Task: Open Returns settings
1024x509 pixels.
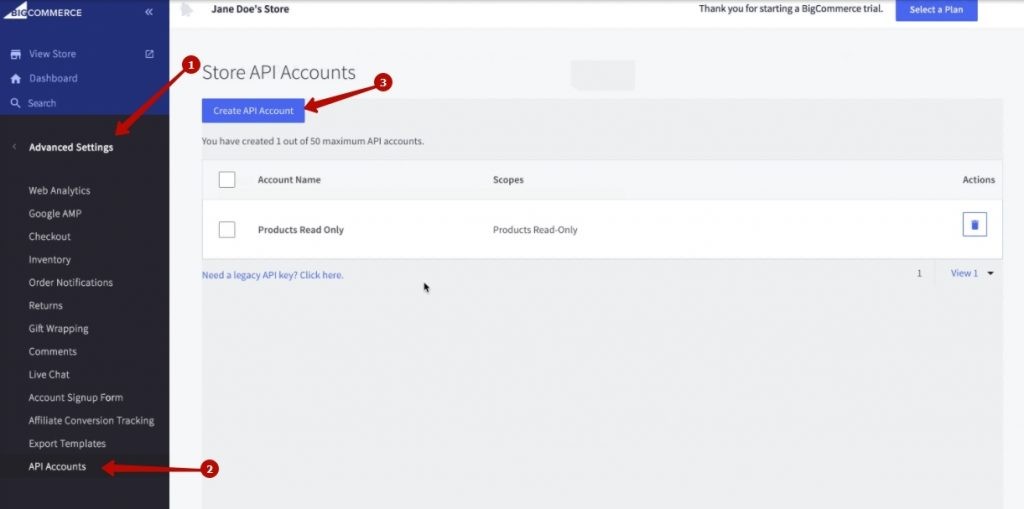Action: pos(46,305)
